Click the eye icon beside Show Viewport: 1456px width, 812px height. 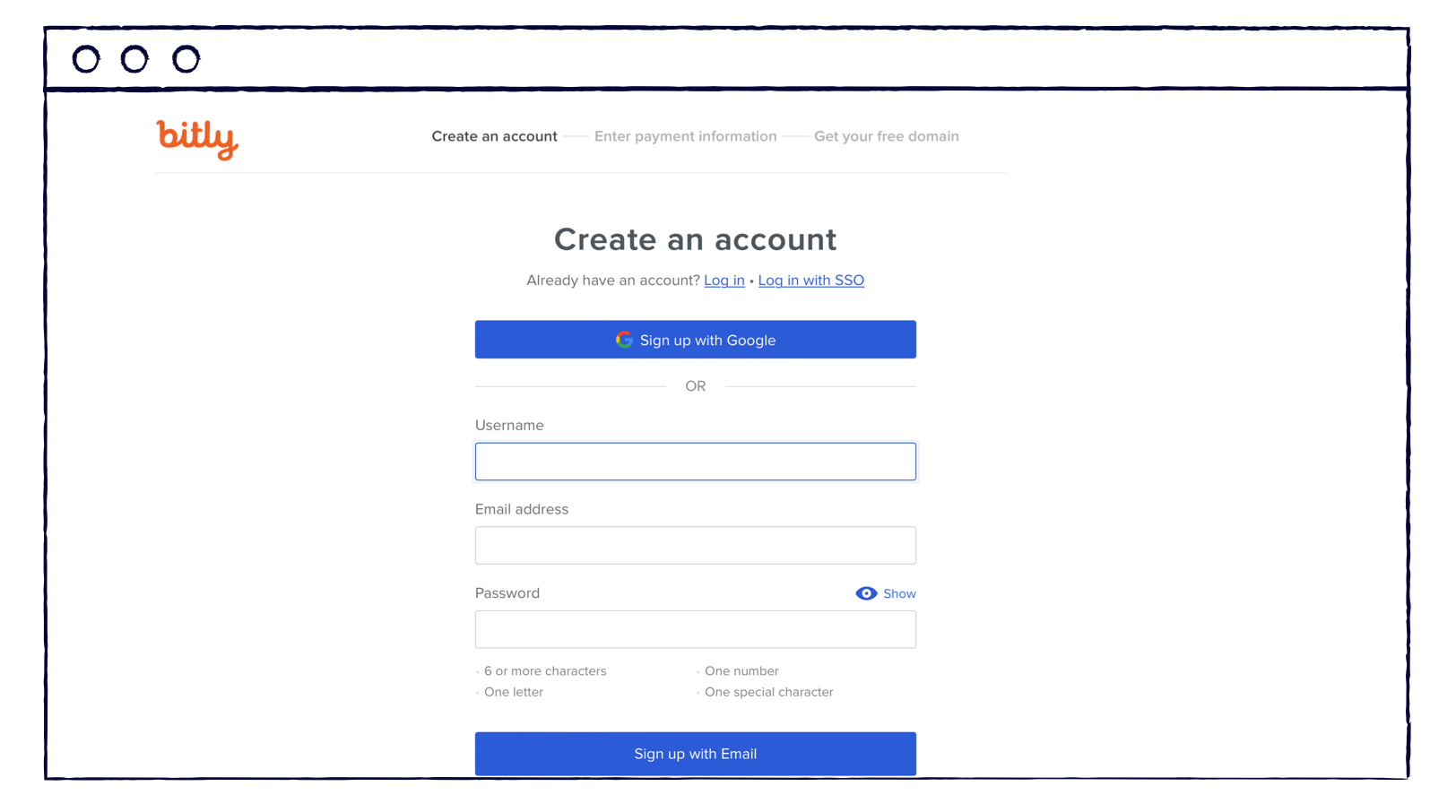pyautogui.click(x=866, y=593)
